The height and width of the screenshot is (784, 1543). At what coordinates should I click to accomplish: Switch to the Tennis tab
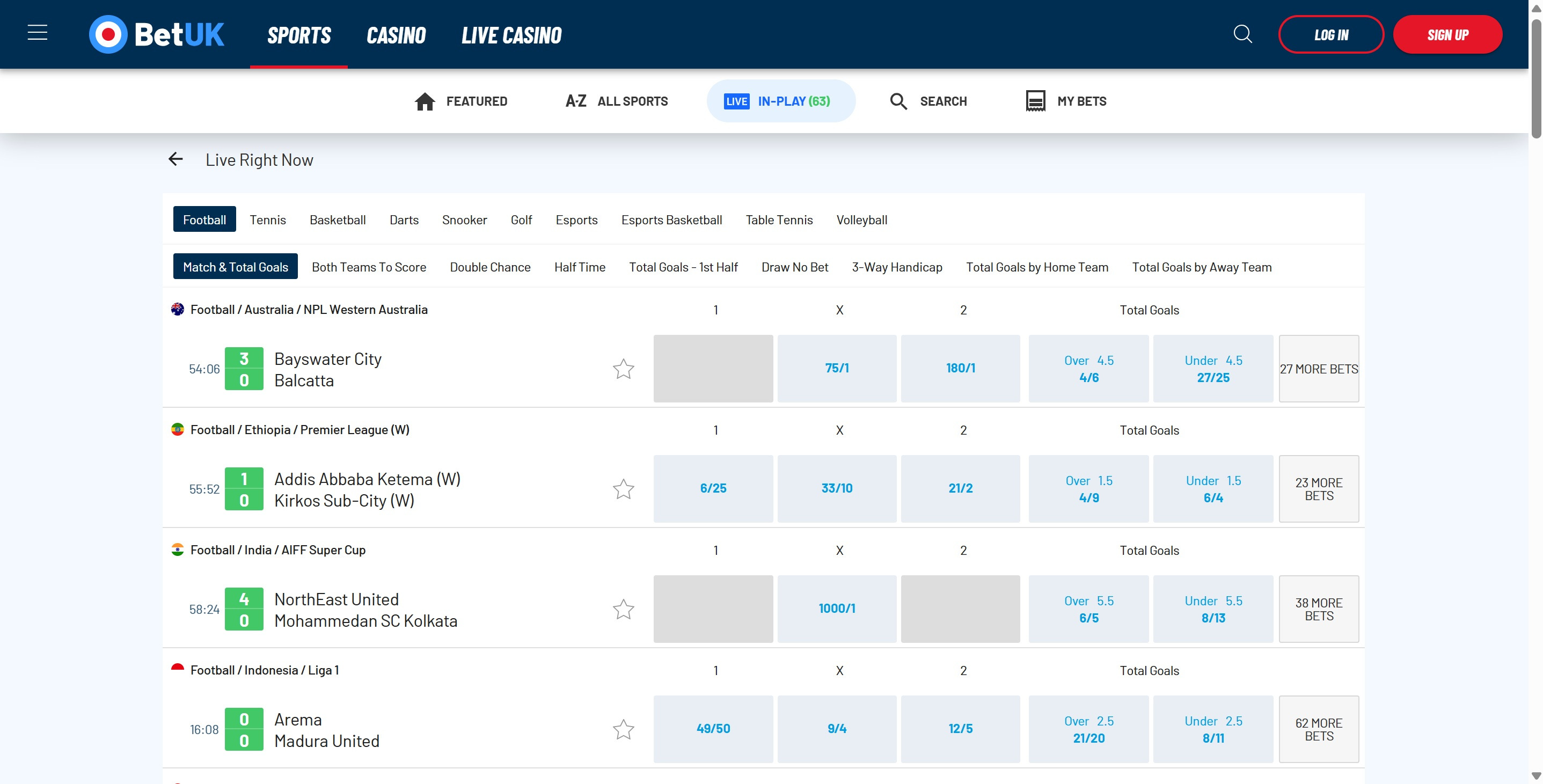tap(268, 220)
